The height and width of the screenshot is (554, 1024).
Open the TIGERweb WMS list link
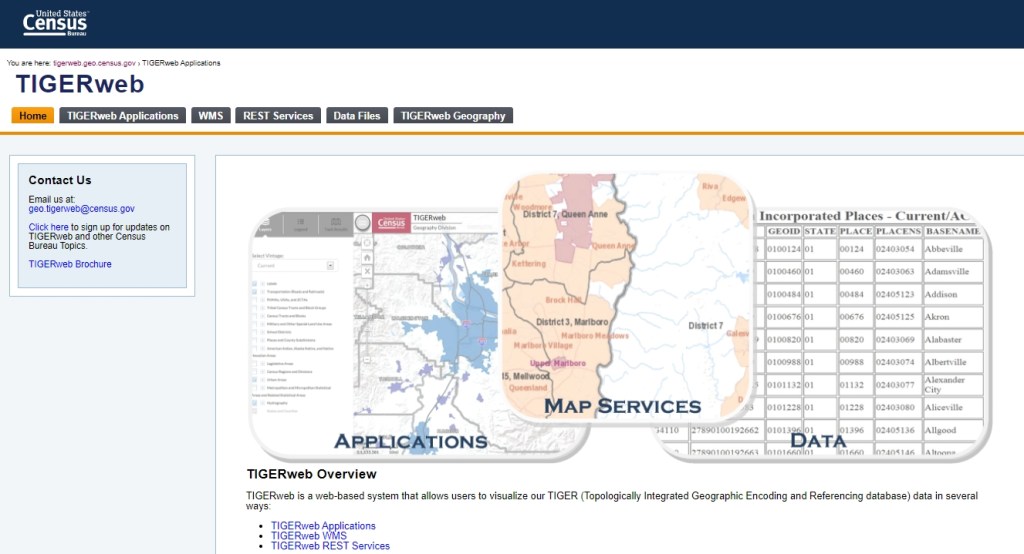[308, 536]
